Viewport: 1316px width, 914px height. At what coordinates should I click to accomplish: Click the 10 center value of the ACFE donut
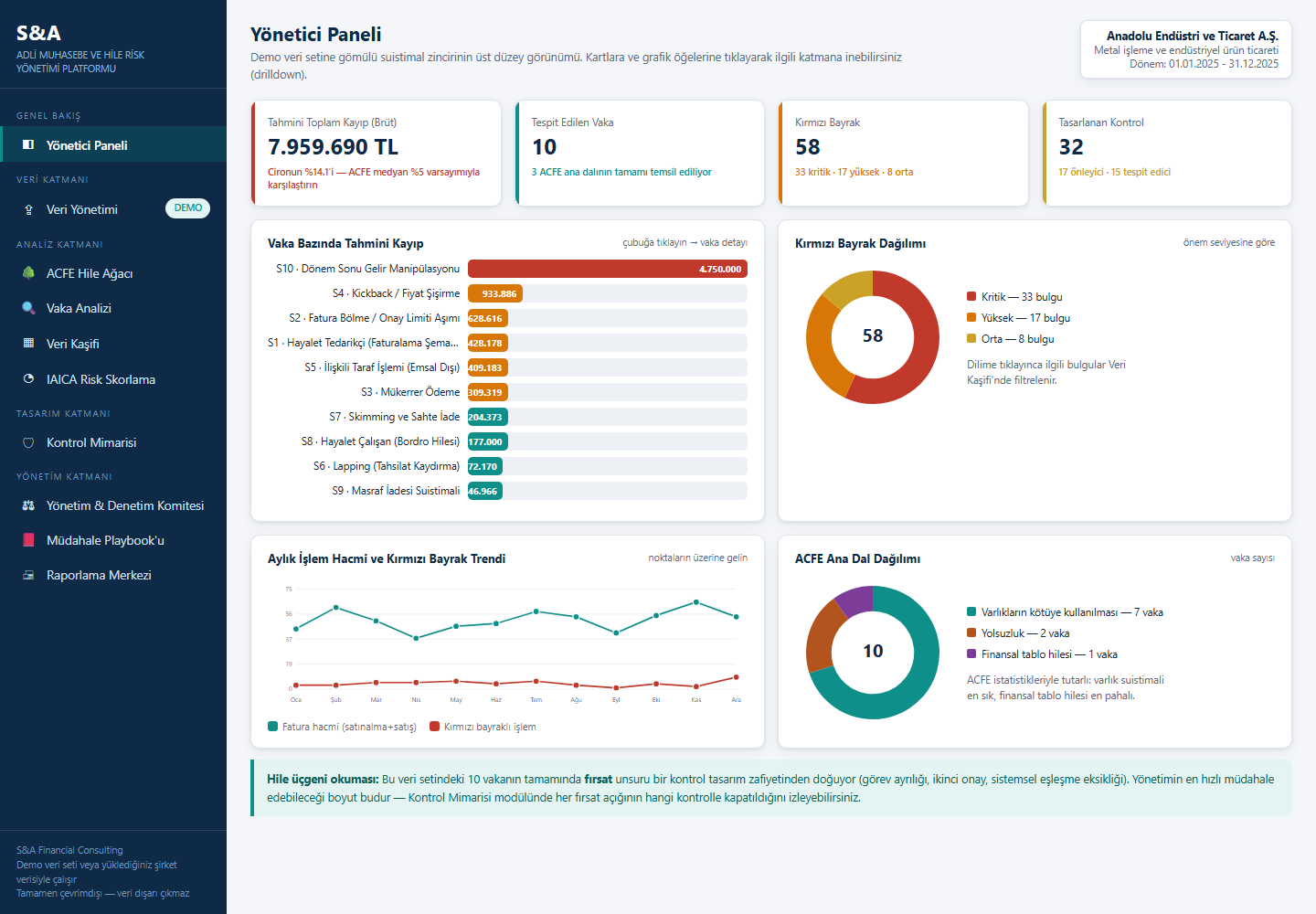pyautogui.click(x=873, y=652)
